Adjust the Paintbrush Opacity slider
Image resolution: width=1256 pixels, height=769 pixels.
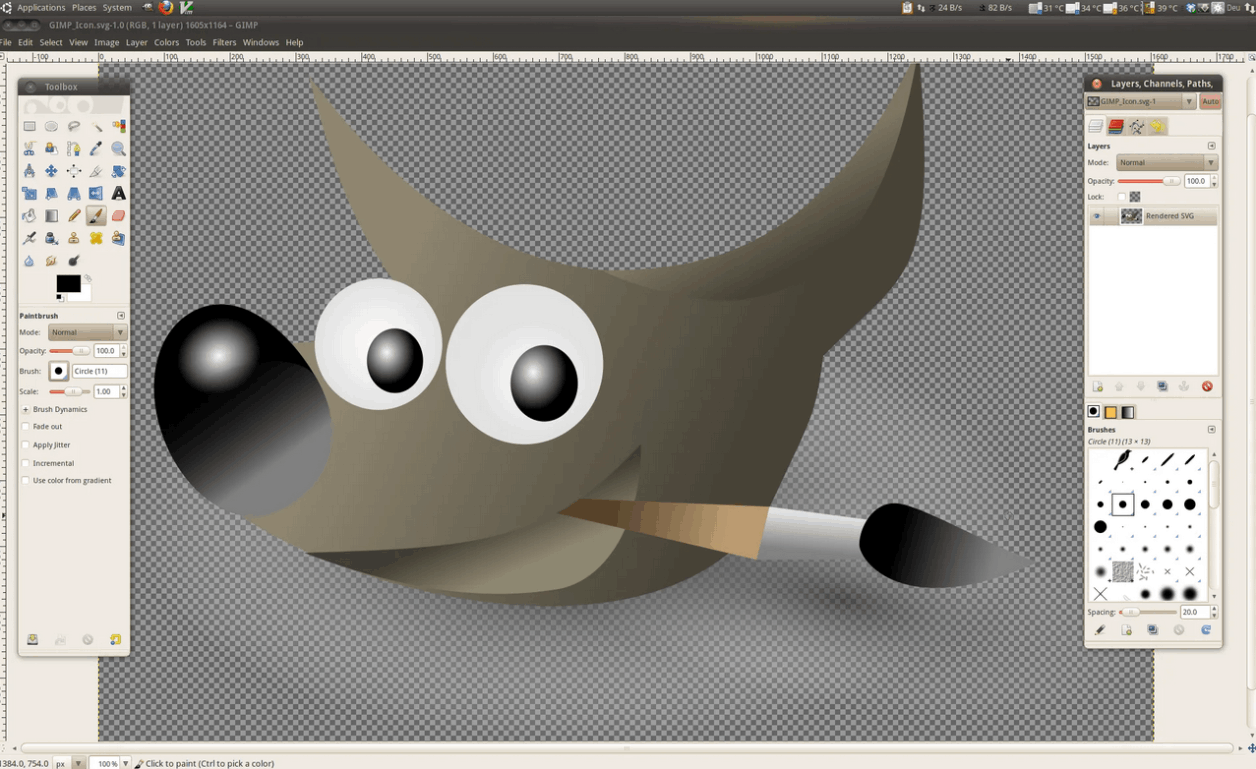[69, 351]
